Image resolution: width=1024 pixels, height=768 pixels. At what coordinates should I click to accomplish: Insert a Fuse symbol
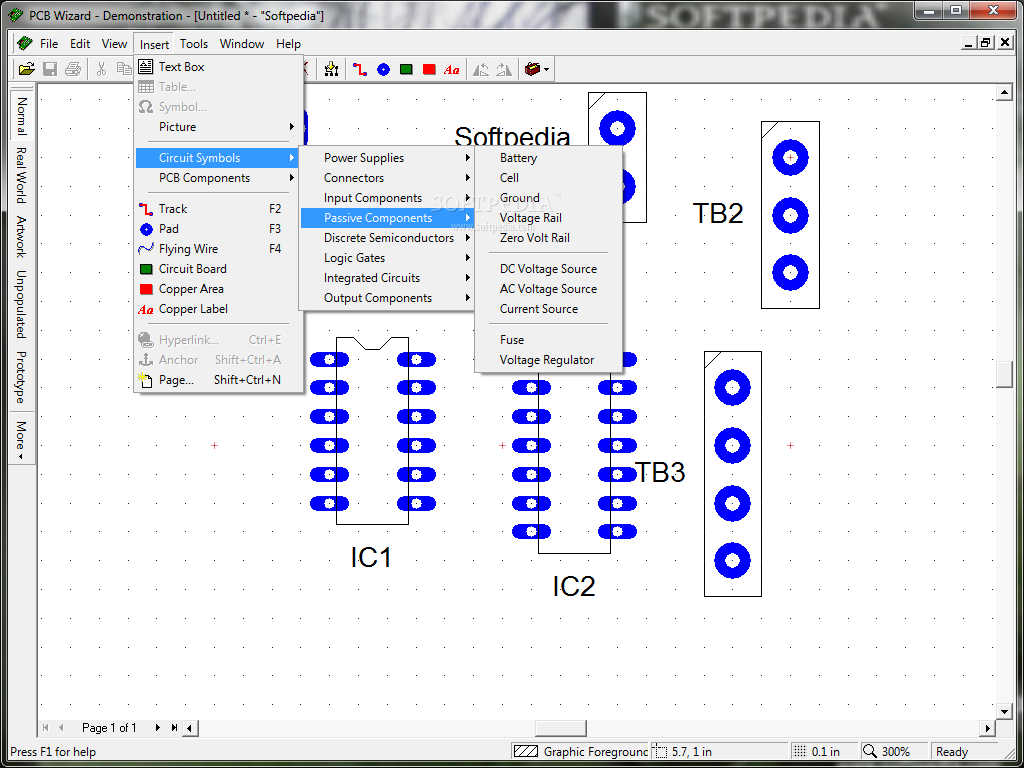(x=549, y=340)
